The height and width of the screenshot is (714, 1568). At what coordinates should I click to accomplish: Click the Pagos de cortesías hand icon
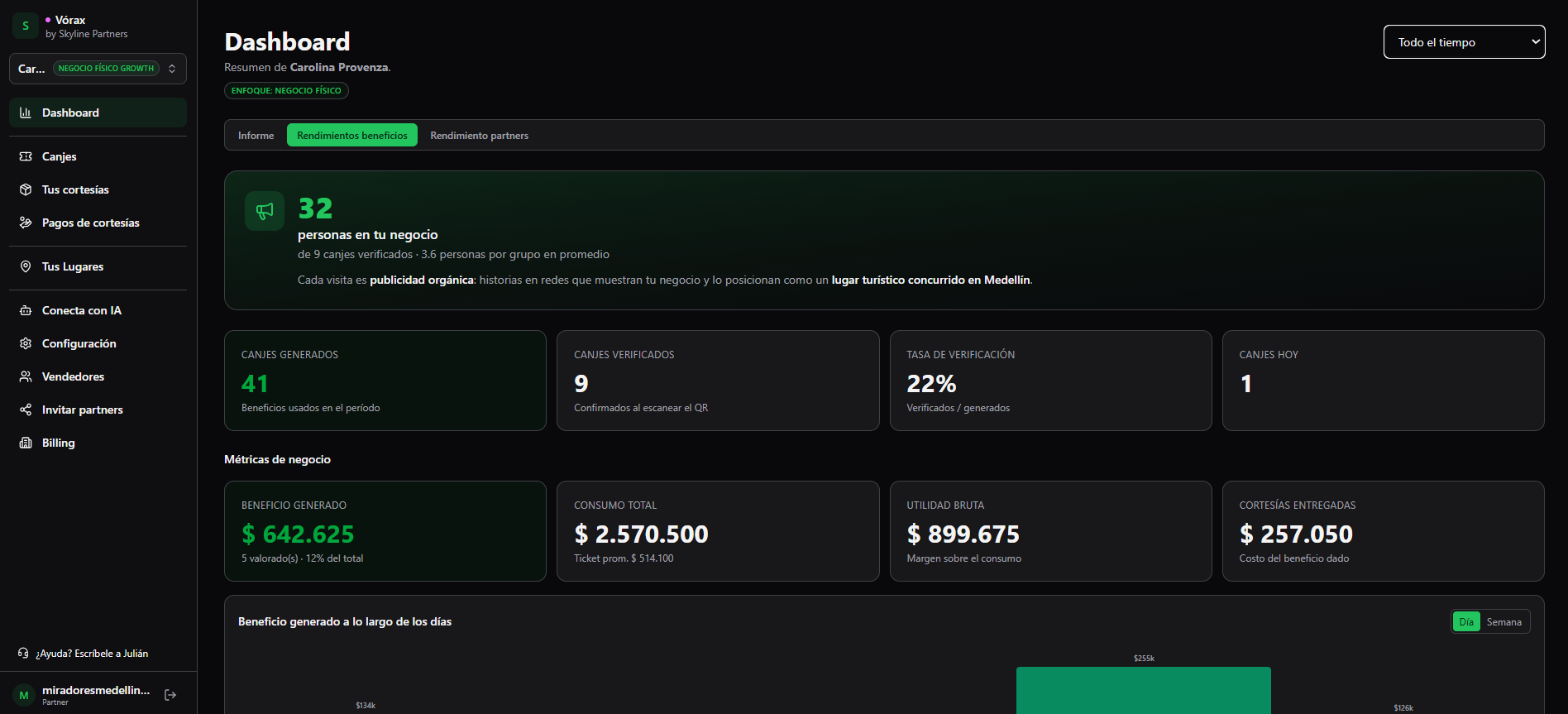[x=26, y=223]
